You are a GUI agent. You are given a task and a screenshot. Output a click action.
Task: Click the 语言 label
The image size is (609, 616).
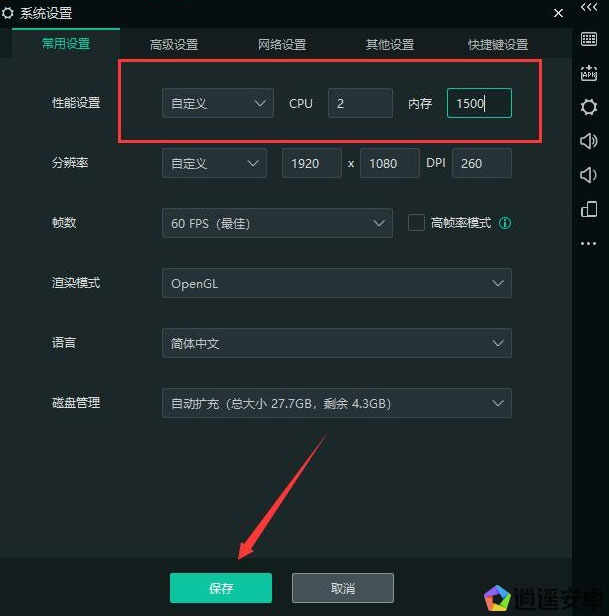pos(64,343)
